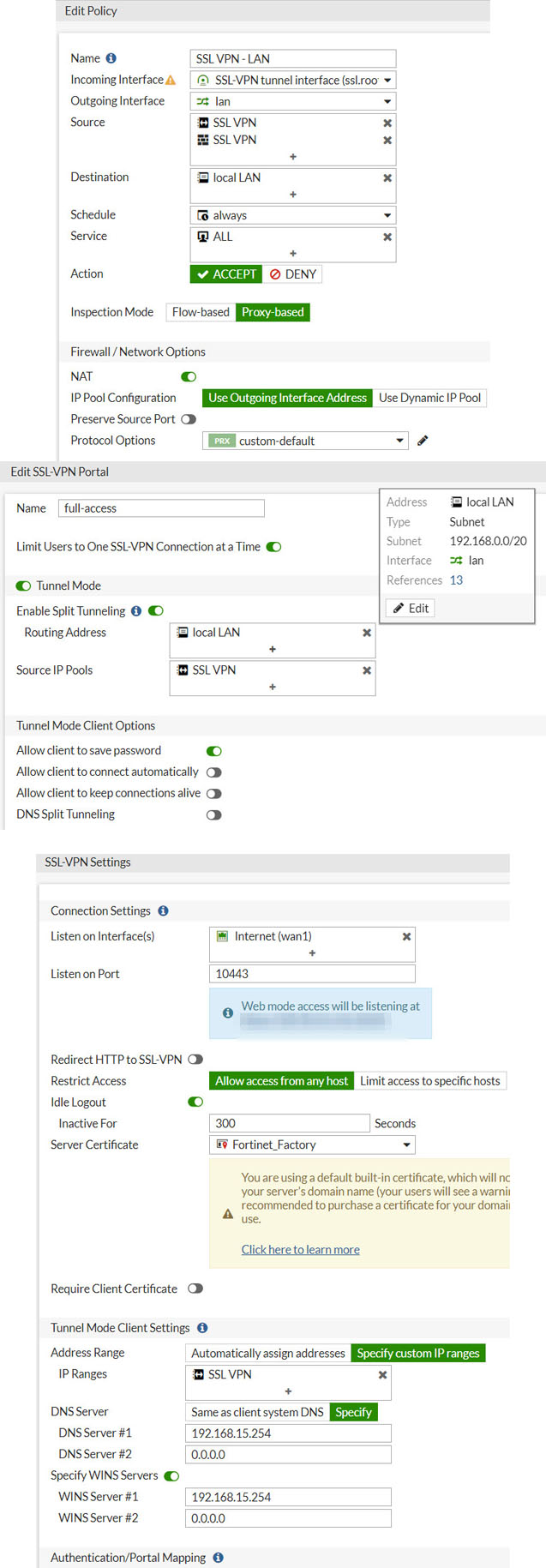Click info icon next to Enable Split Tunneling
The width and height of the screenshot is (546, 1568).
(x=136, y=611)
